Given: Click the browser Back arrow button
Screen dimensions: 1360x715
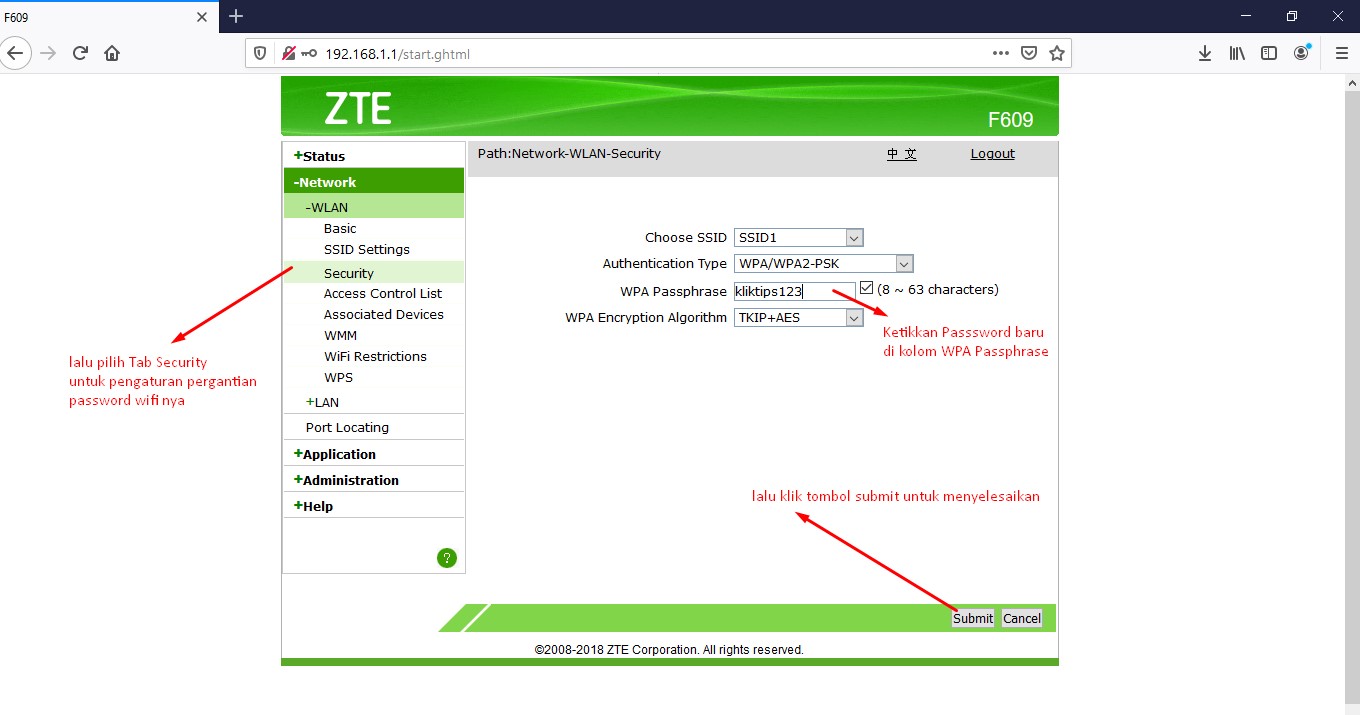Looking at the screenshot, I should [x=15, y=53].
